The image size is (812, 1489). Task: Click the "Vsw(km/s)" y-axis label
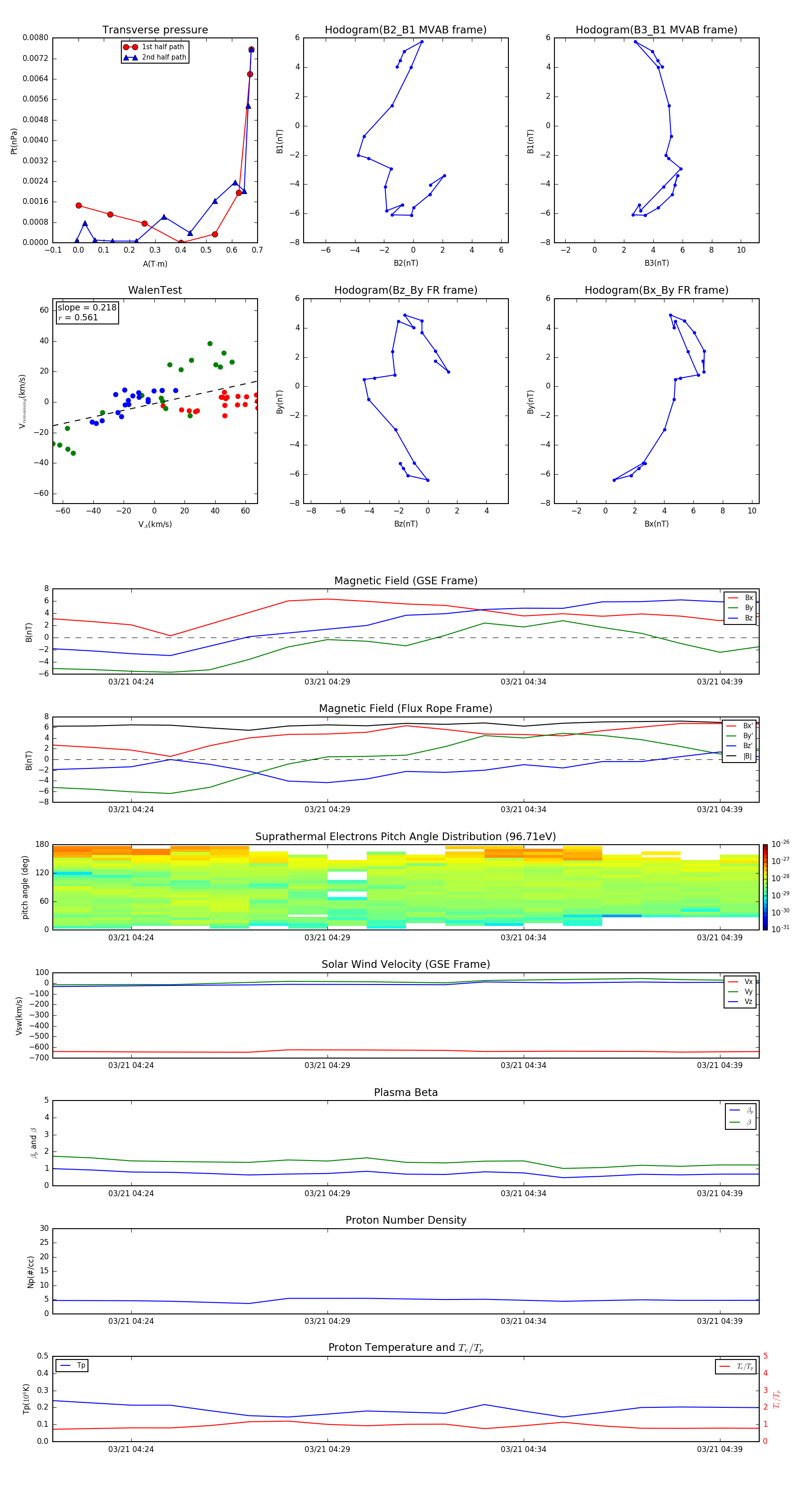[x=18, y=1015]
